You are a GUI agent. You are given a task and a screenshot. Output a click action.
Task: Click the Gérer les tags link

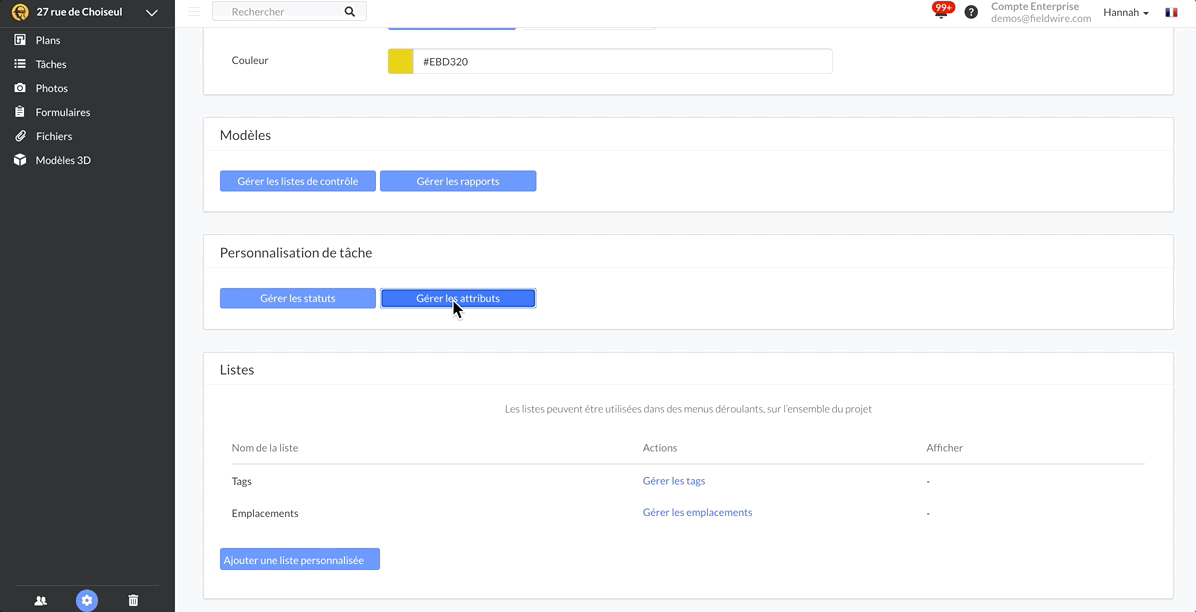coord(673,481)
